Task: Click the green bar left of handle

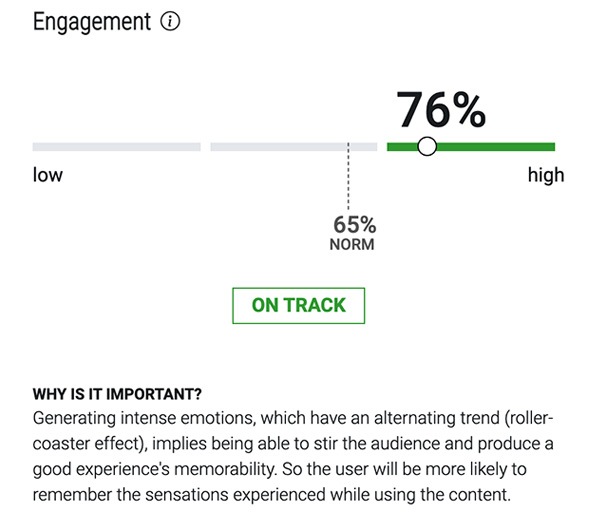Action: point(402,147)
